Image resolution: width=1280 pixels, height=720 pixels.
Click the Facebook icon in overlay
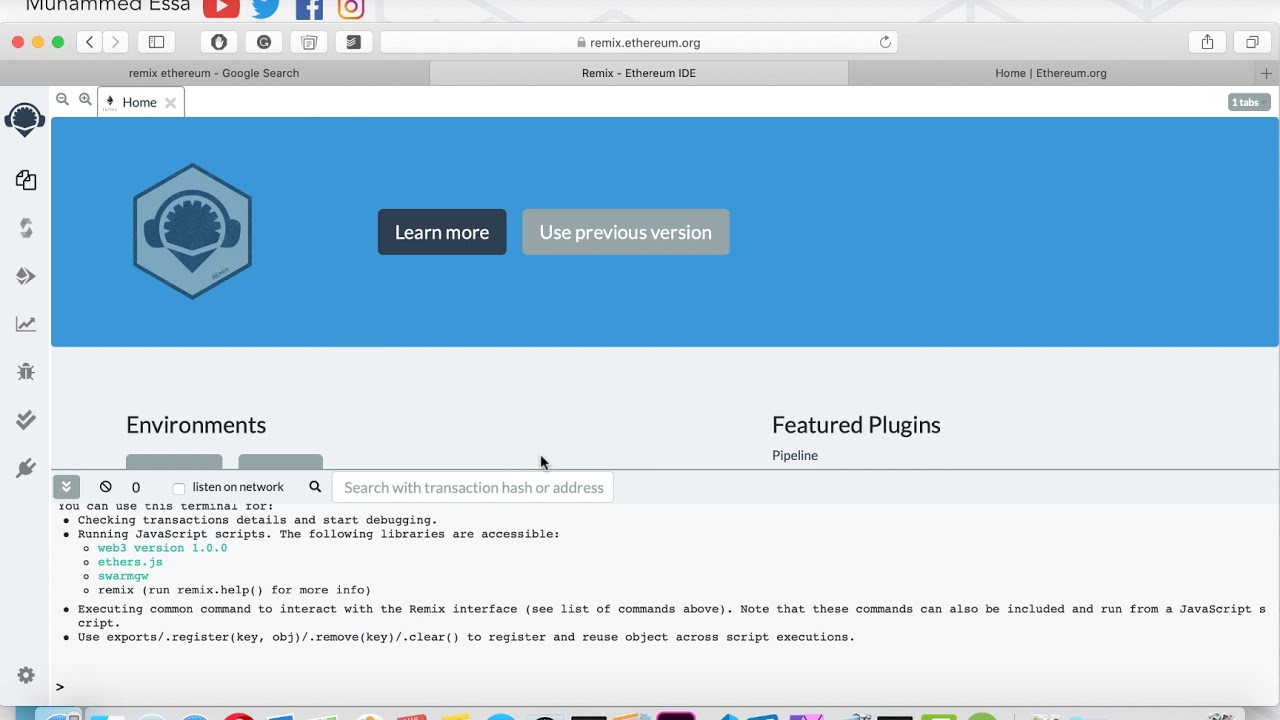309,9
